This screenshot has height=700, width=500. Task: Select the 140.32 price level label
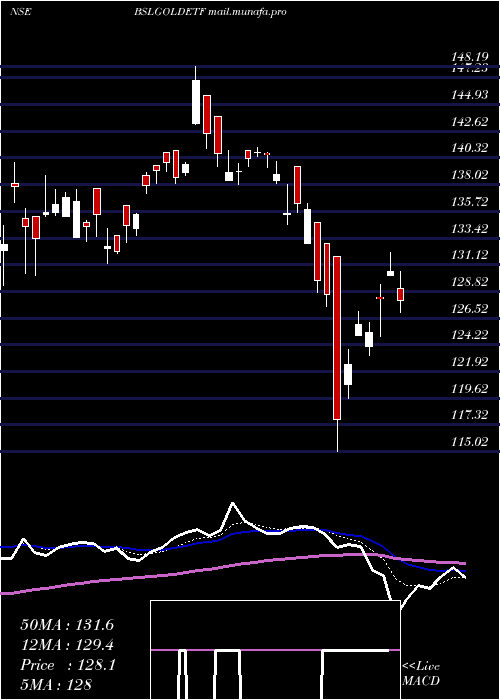(x=469, y=148)
